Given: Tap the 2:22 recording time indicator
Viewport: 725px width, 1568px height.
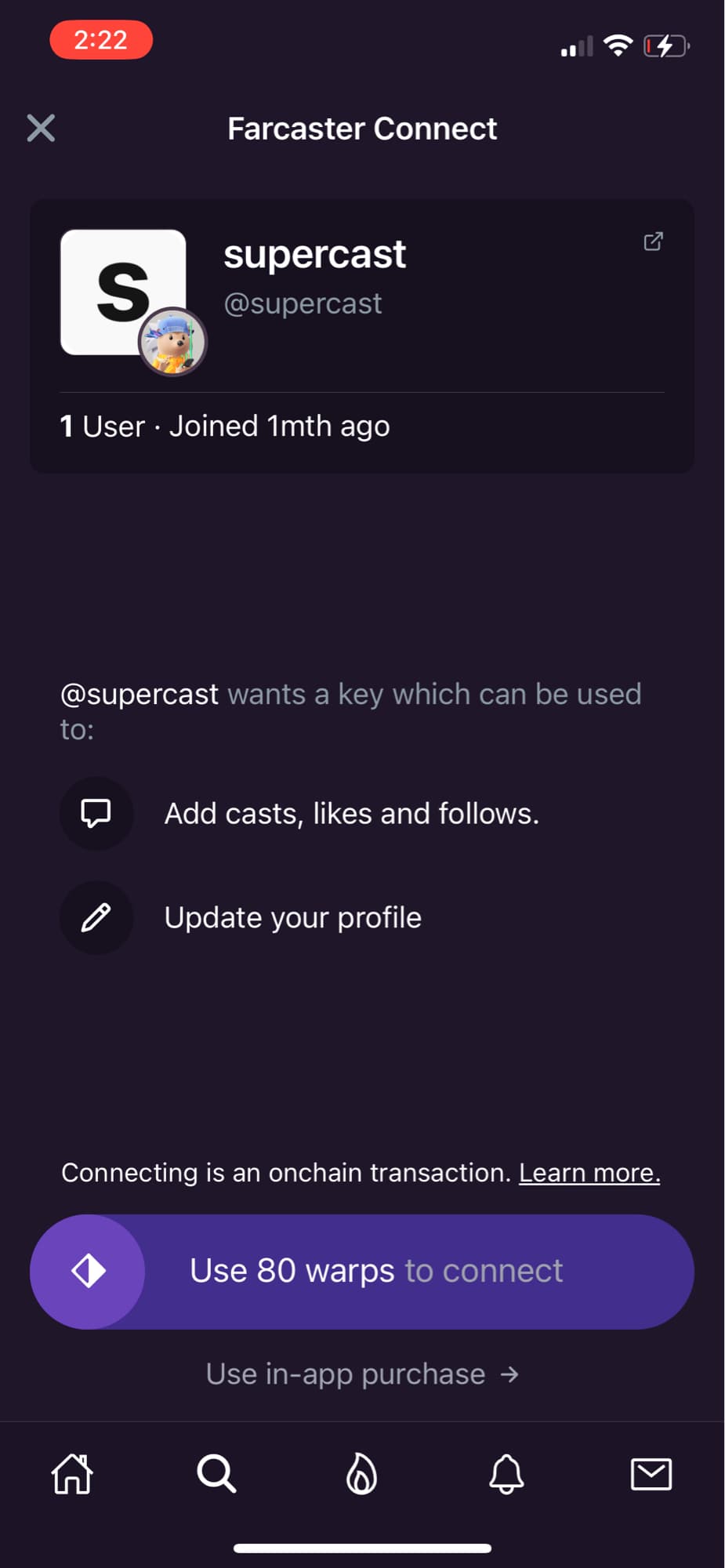Looking at the screenshot, I should coord(101,40).
